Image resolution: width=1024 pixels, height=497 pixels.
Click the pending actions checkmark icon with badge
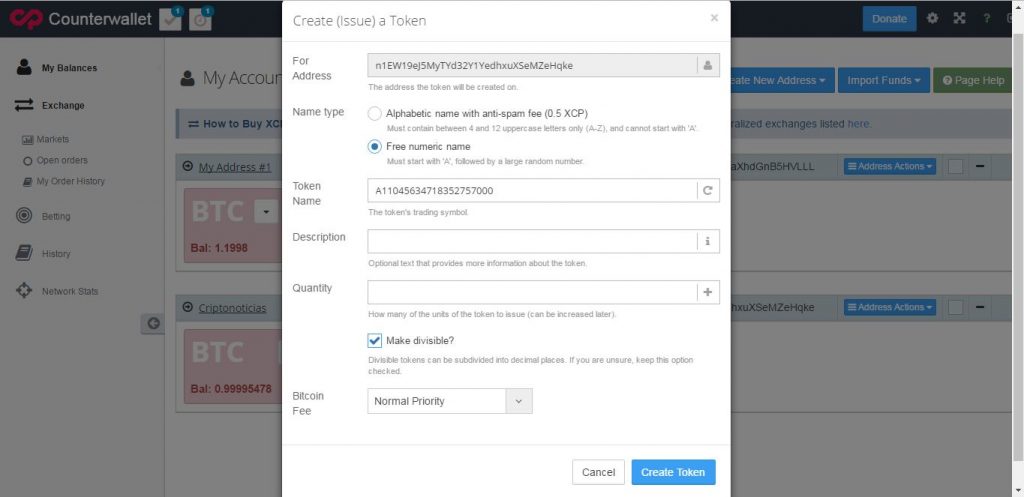pos(171,19)
